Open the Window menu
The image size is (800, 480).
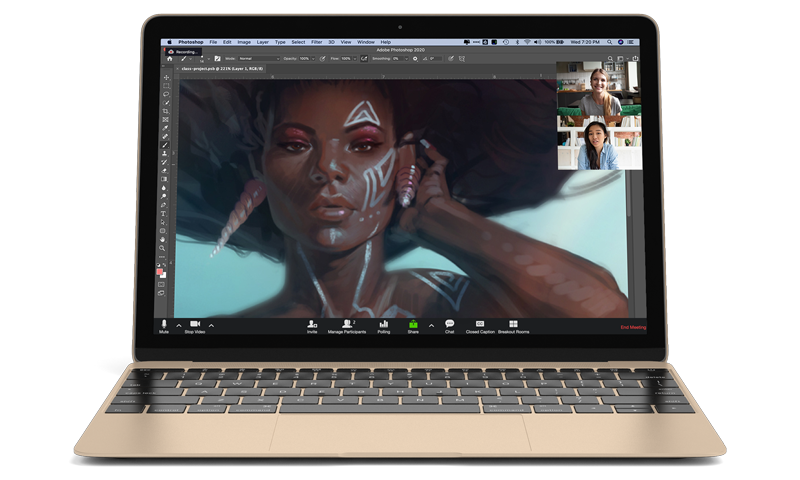[x=365, y=42]
